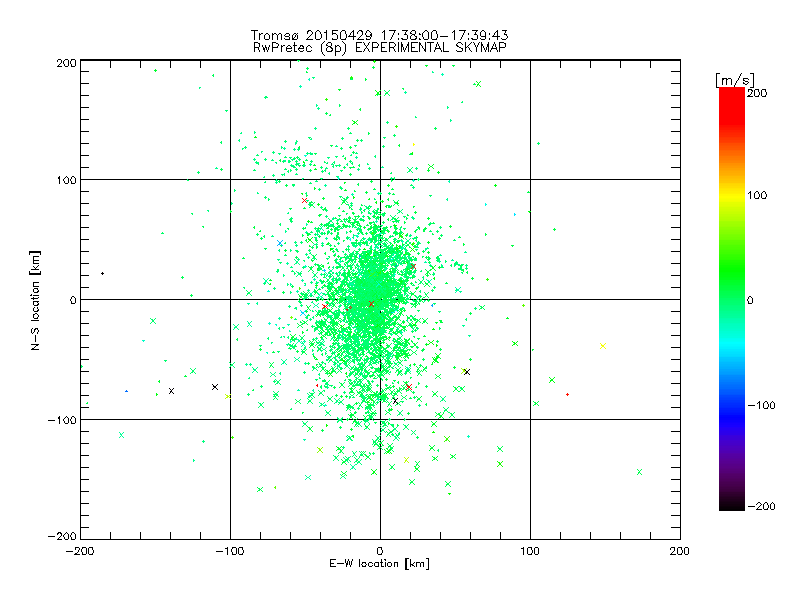The width and height of the screenshot is (800, 600).
Task: Click the X-axis '0' tick label
Action: coord(380,551)
